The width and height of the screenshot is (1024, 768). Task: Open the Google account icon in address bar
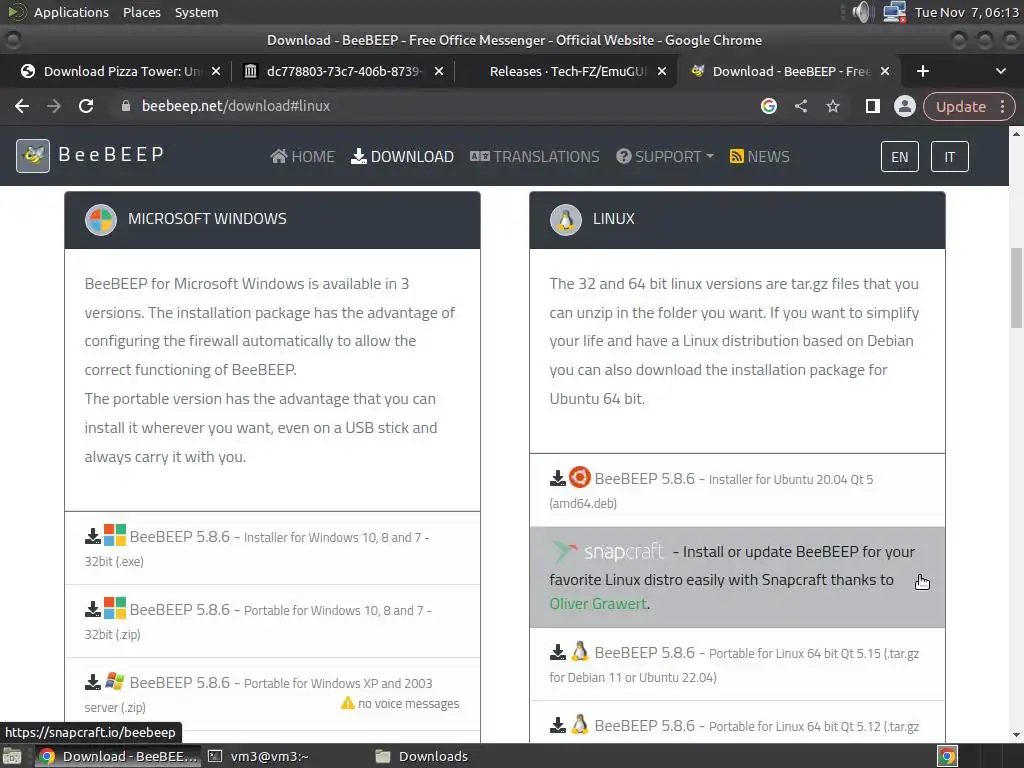tap(769, 106)
